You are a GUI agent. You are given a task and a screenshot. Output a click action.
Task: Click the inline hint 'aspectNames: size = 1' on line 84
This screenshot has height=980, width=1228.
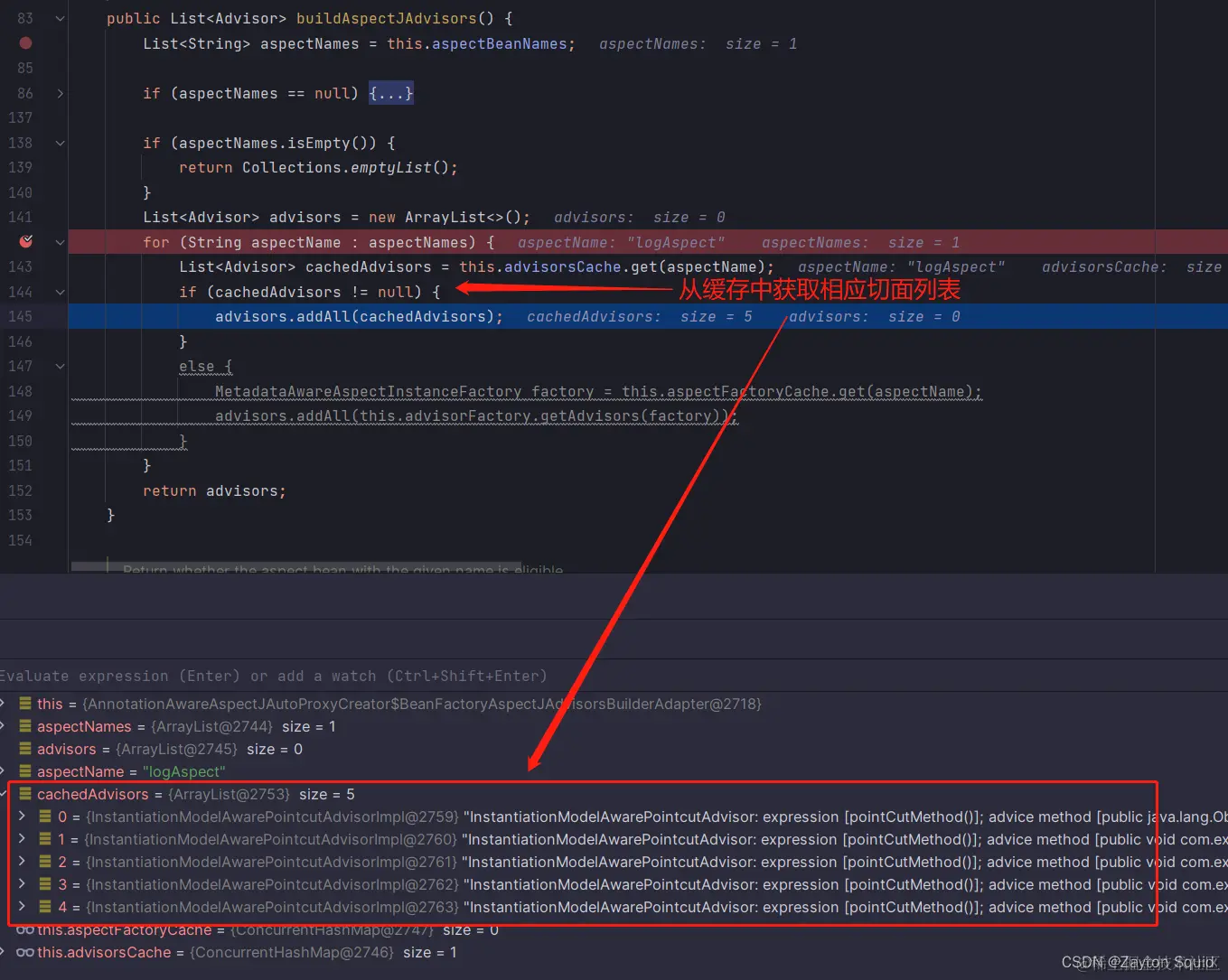tap(698, 43)
